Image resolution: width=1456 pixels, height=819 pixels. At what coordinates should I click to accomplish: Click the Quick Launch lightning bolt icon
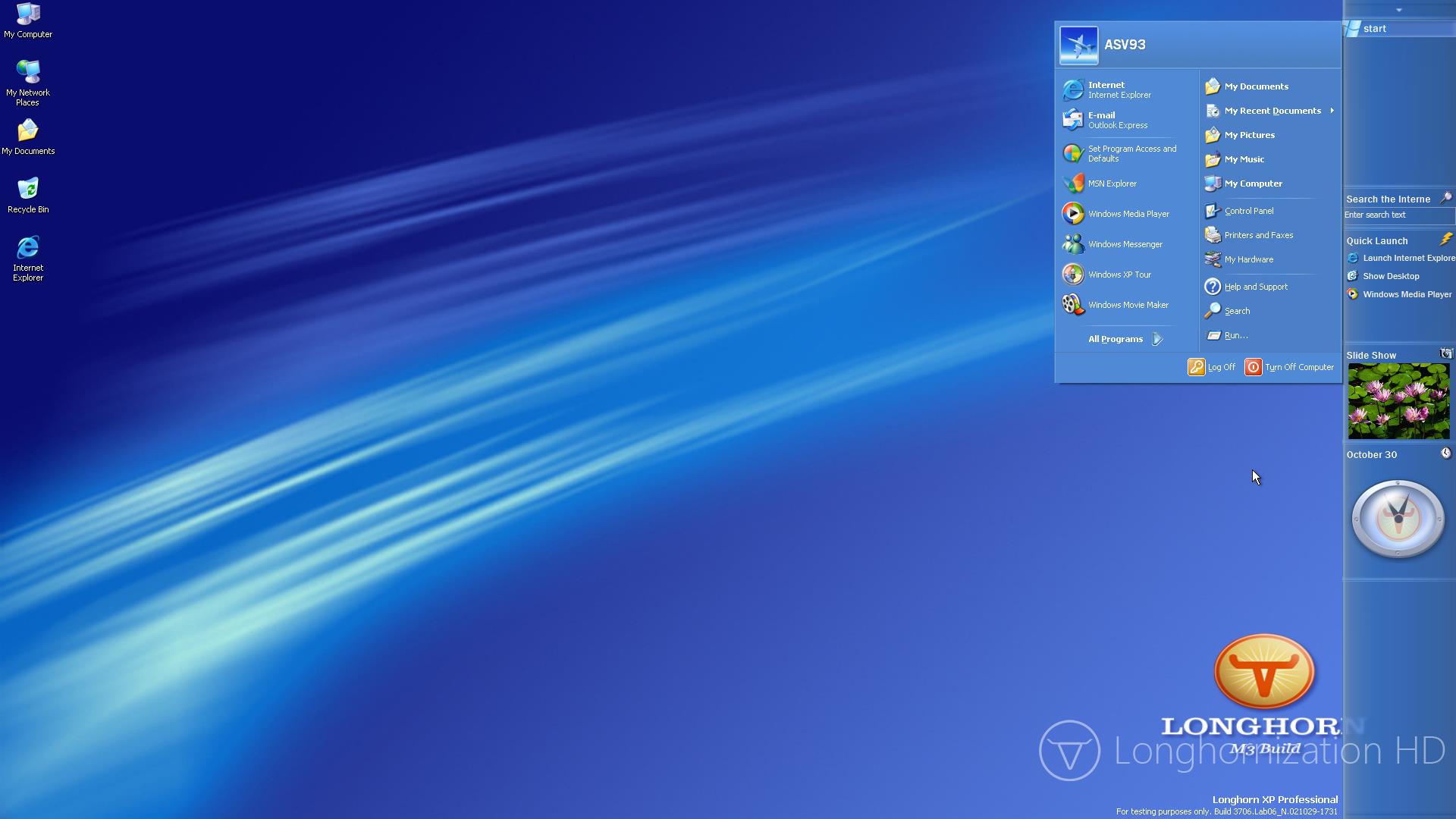coord(1445,240)
